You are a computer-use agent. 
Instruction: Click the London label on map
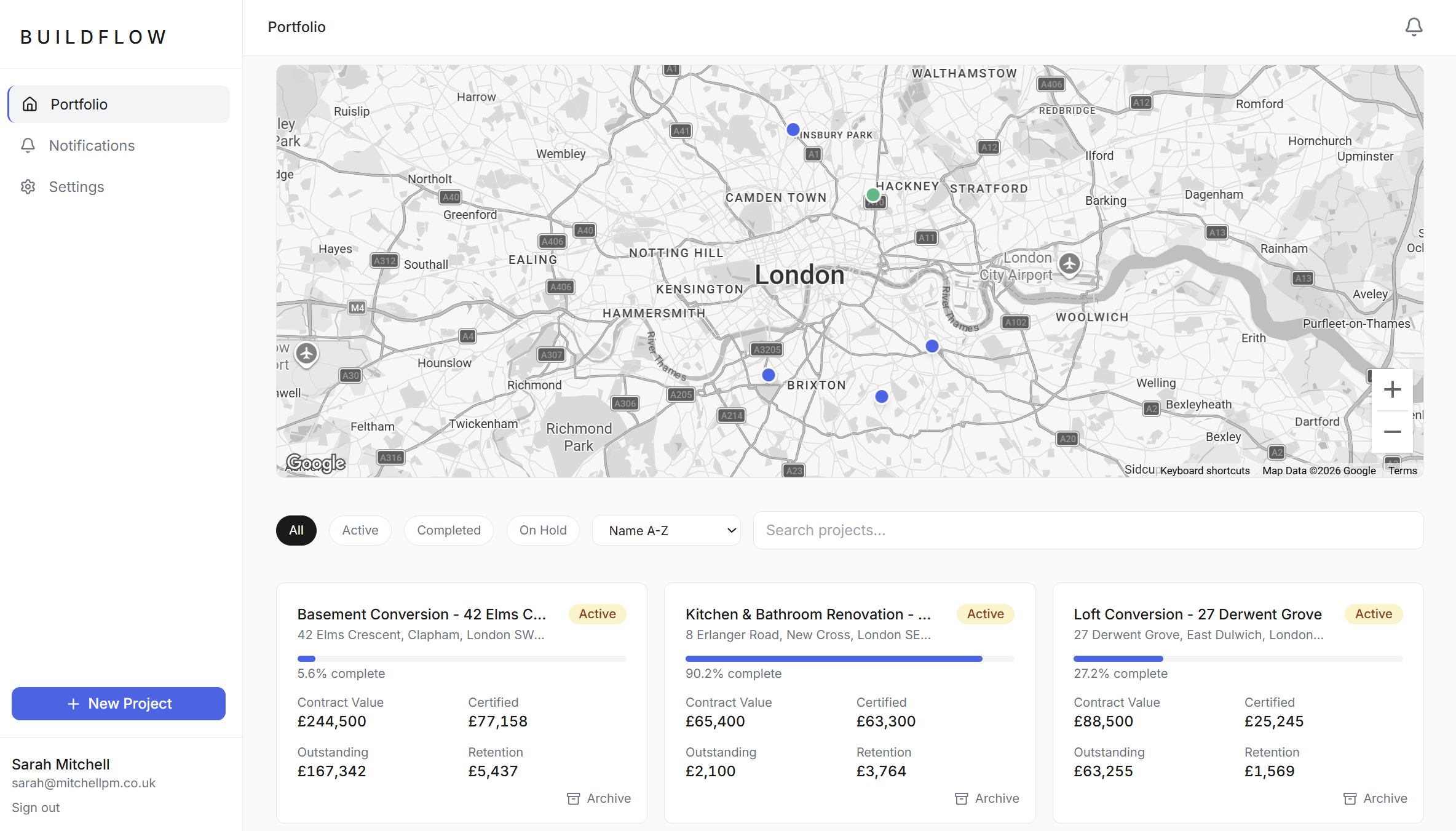click(799, 275)
